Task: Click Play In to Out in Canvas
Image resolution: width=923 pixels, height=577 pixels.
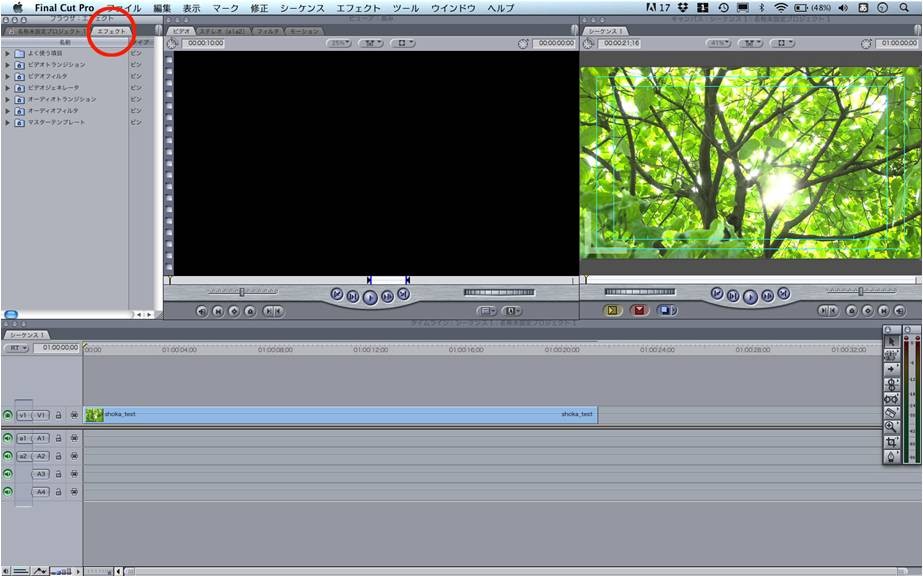Action: [733, 296]
